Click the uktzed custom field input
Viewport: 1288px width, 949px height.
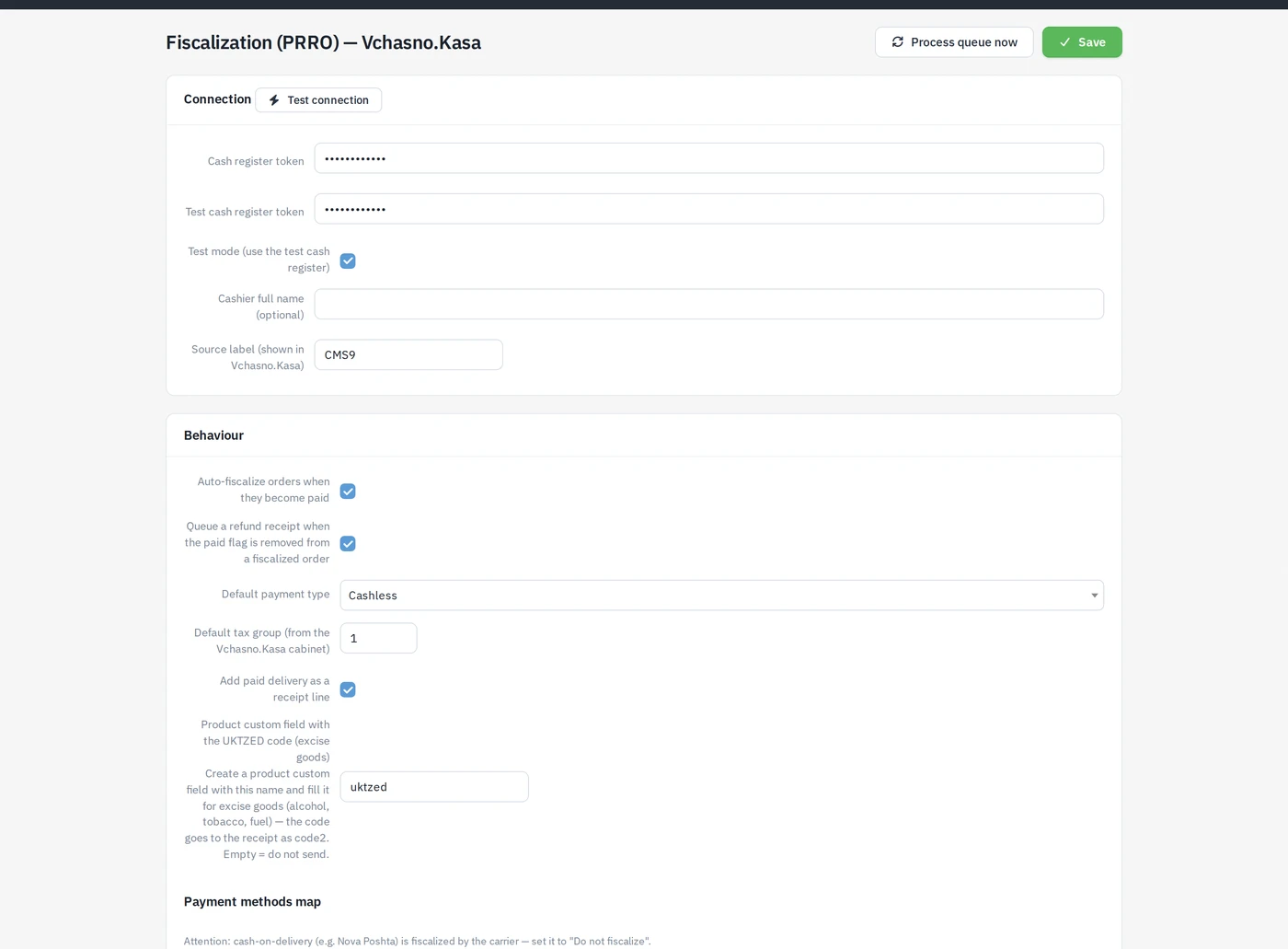(x=434, y=787)
